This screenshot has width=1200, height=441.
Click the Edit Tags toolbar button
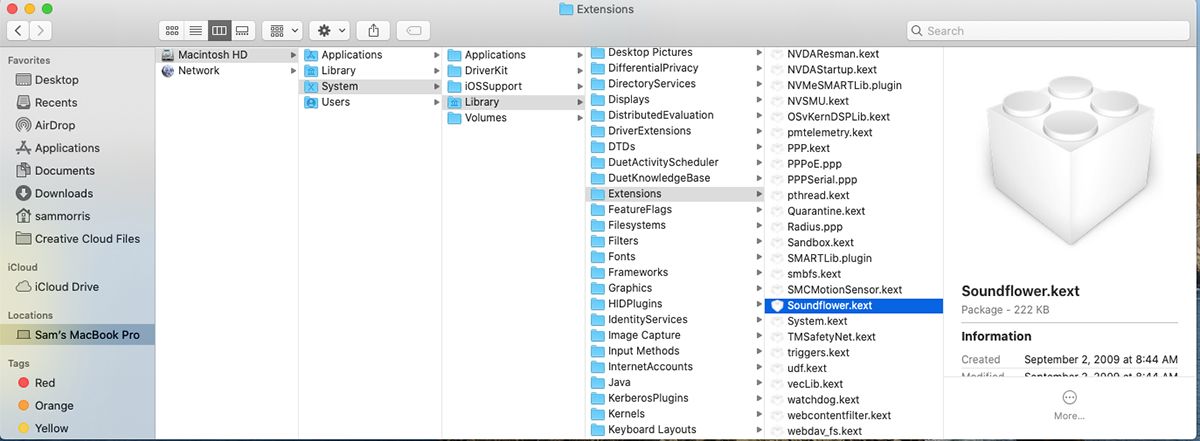point(414,31)
